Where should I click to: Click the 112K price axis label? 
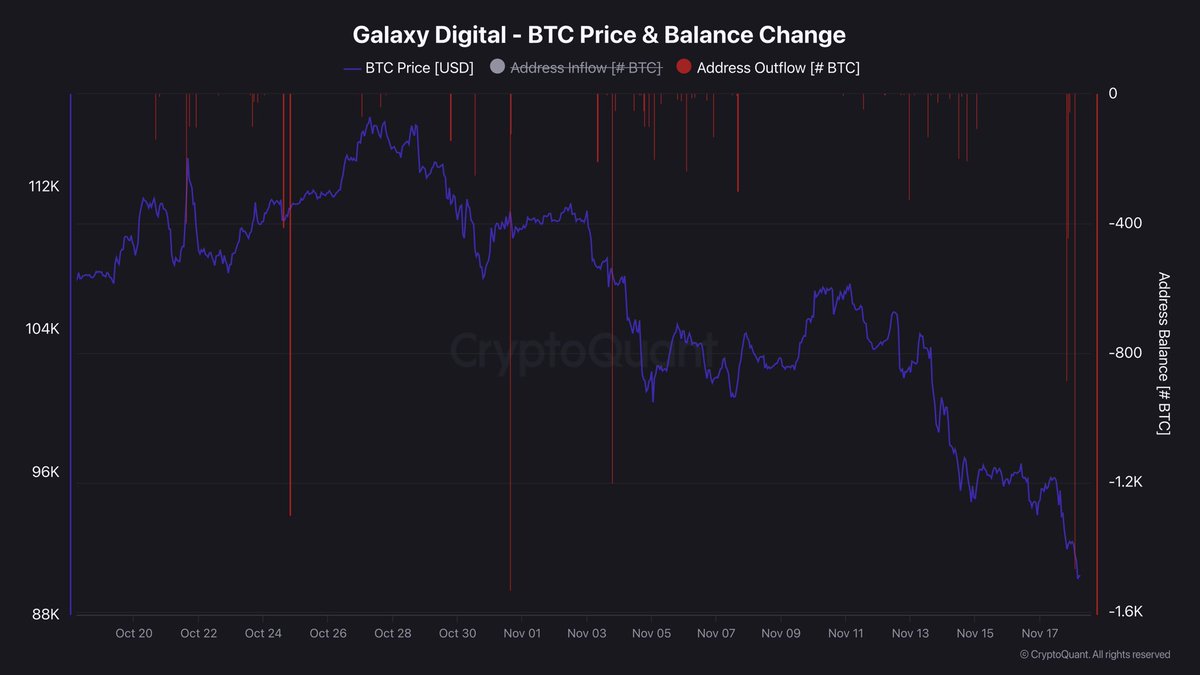pyautogui.click(x=45, y=187)
